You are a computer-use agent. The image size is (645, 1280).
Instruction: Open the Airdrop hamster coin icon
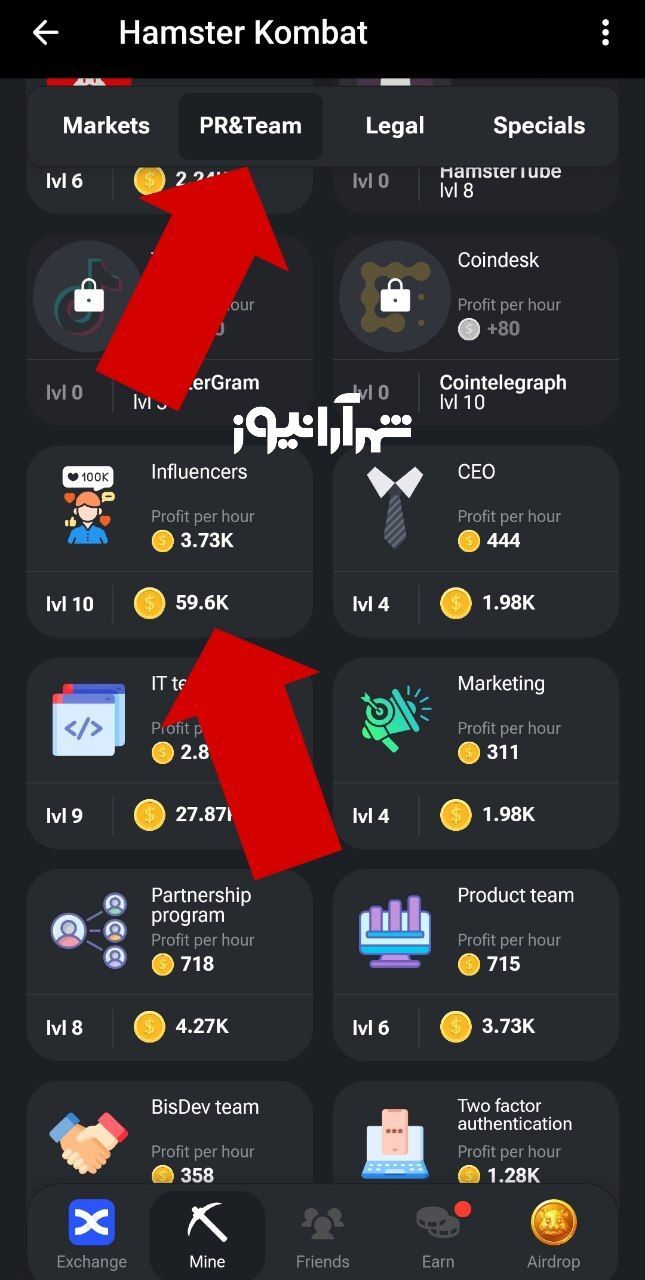pyautogui.click(x=553, y=1222)
